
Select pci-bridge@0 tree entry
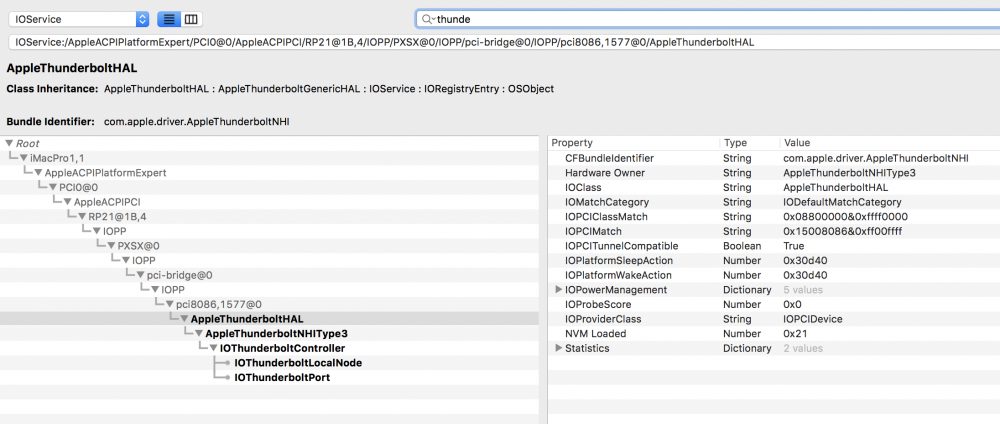point(179,275)
